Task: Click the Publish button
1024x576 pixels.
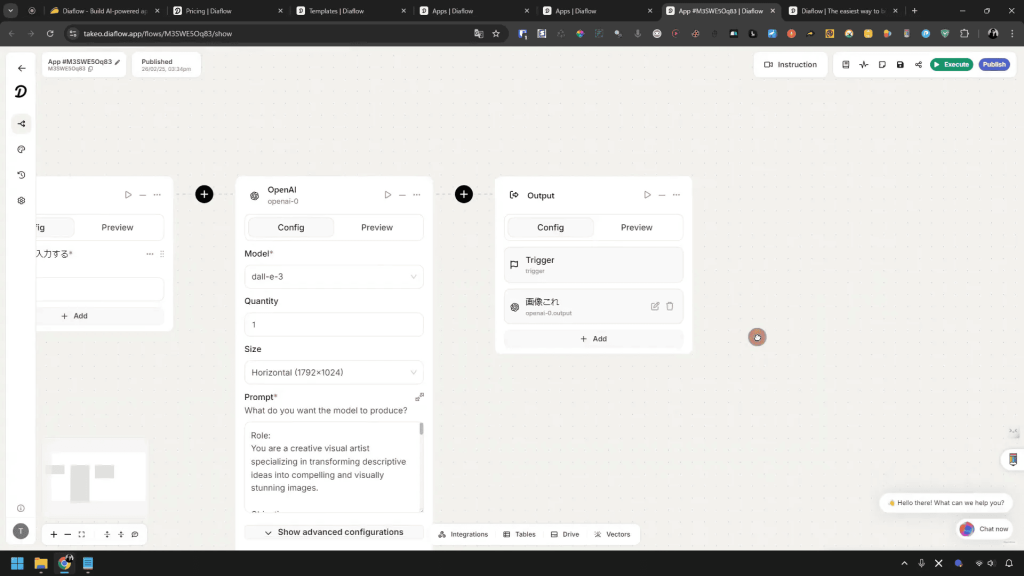Action: coord(994,65)
